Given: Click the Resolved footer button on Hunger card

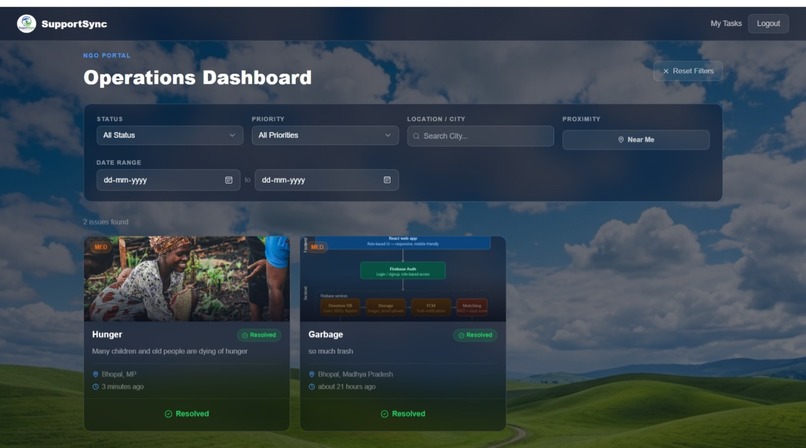Looking at the screenshot, I should (187, 414).
